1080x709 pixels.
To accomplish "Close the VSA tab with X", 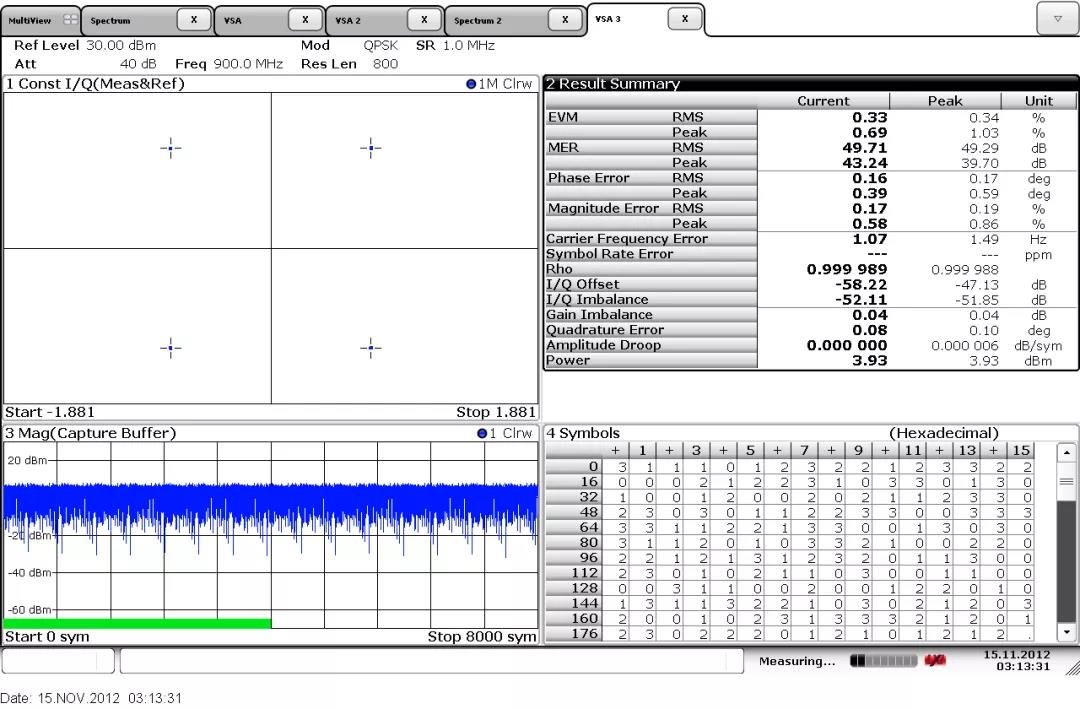I will (x=305, y=20).
